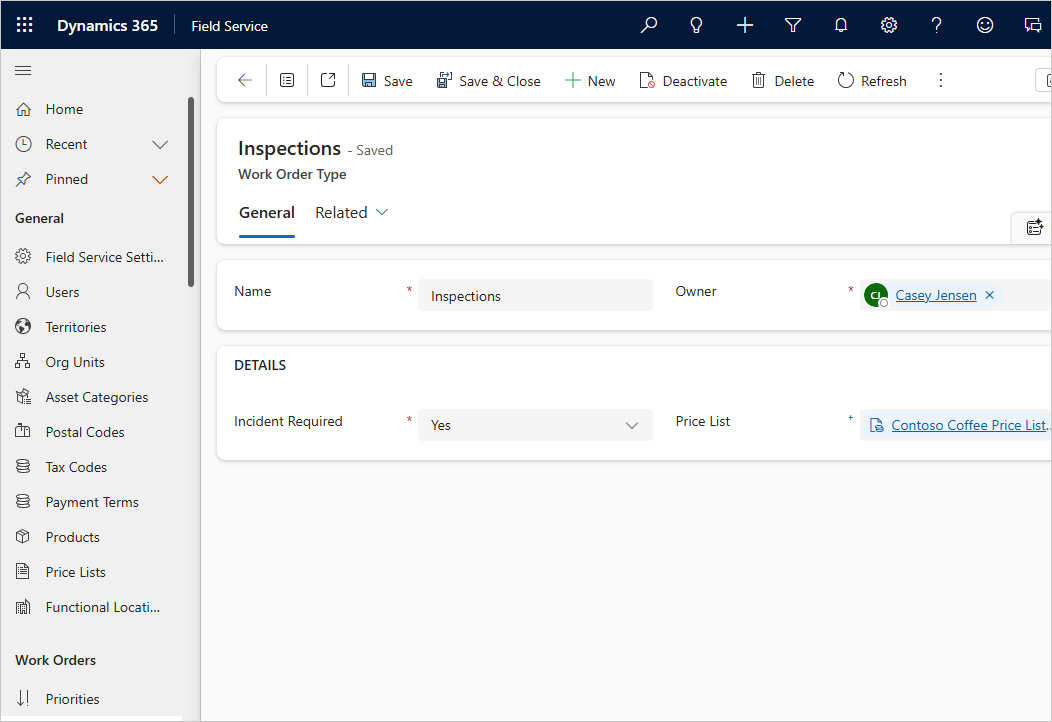This screenshot has height=722, width=1052.
Task: Click the help question mark icon
Action: (x=937, y=25)
